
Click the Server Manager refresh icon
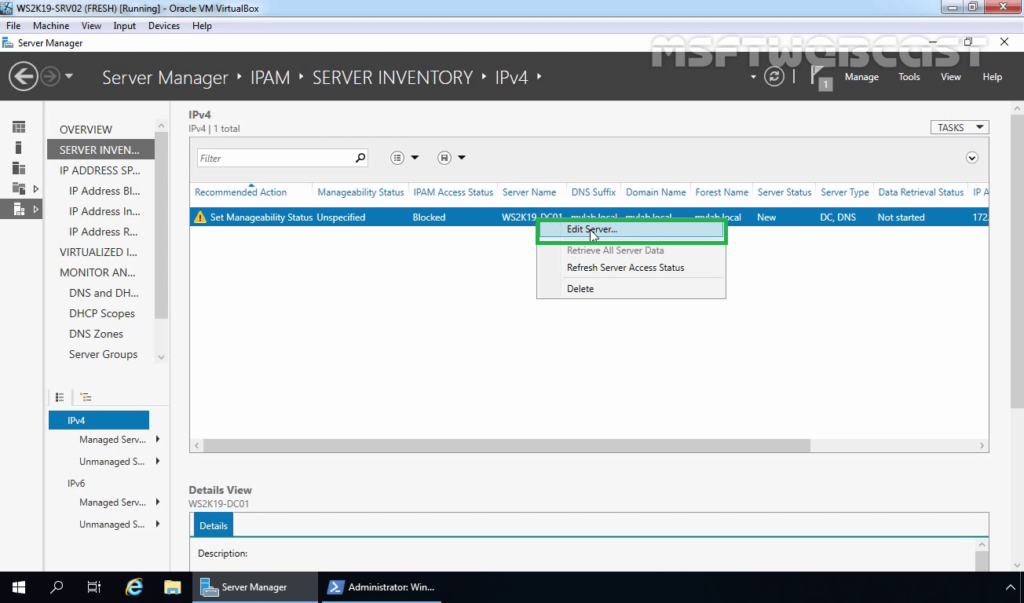tap(774, 76)
